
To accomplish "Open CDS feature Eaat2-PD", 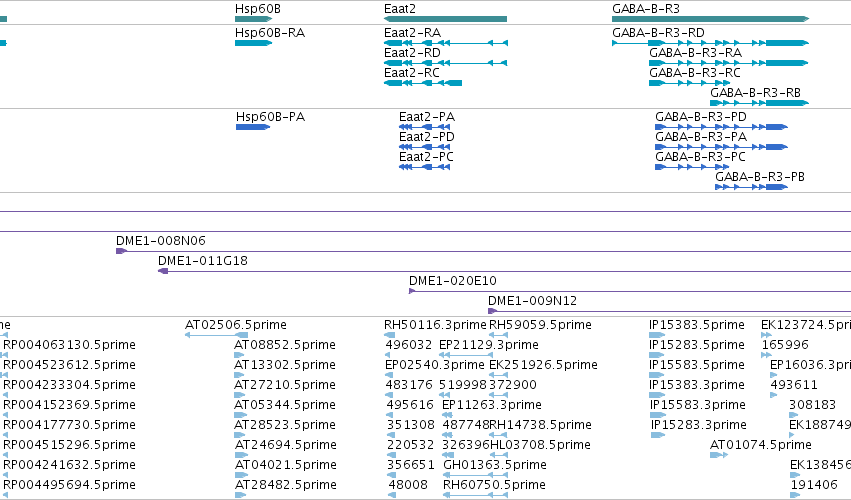I will point(427,137).
